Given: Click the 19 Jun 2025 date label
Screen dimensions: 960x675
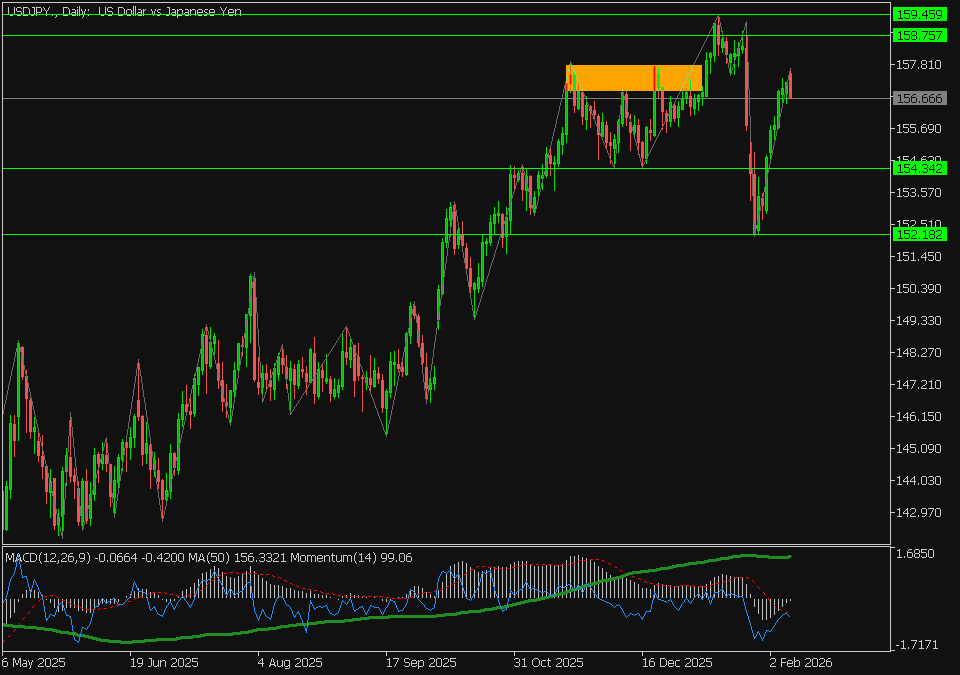Looking at the screenshot, I should (163, 662).
